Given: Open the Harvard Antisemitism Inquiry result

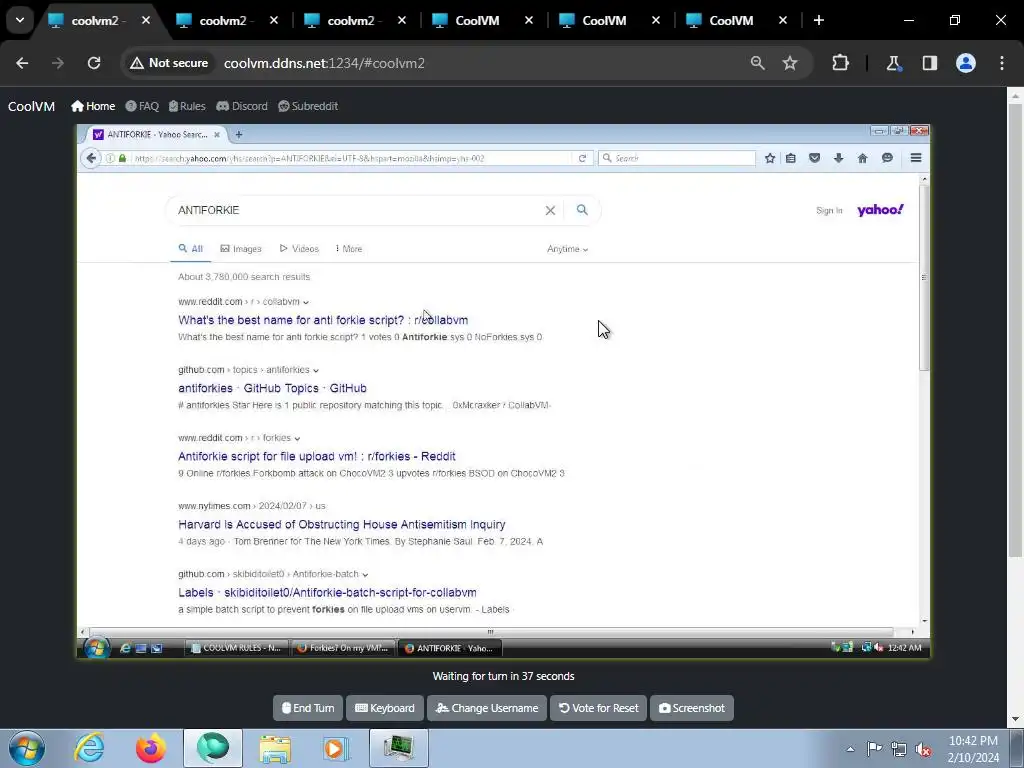Looking at the screenshot, I should point(342,524).
